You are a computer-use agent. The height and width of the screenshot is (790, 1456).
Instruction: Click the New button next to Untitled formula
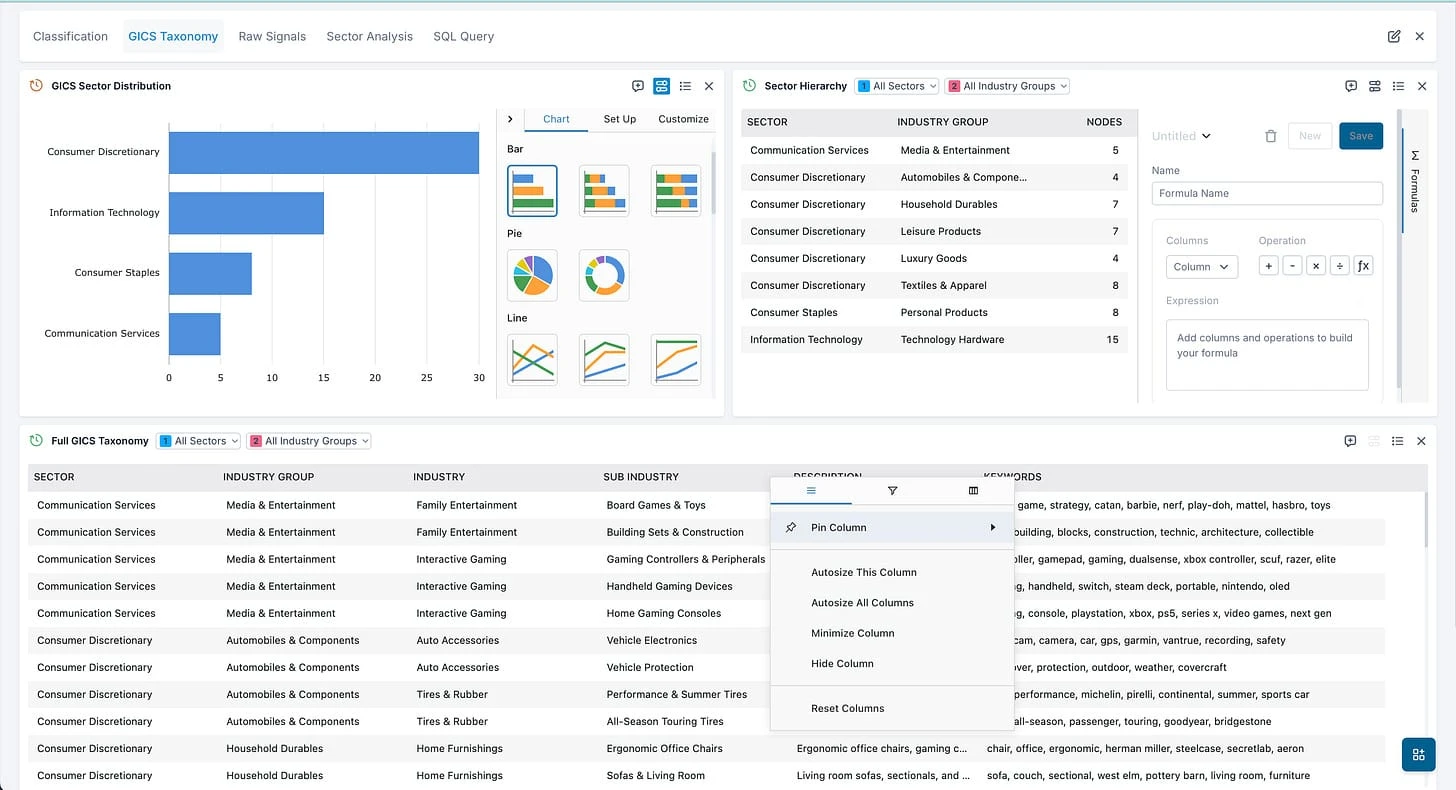click(x=1310, y=136)
